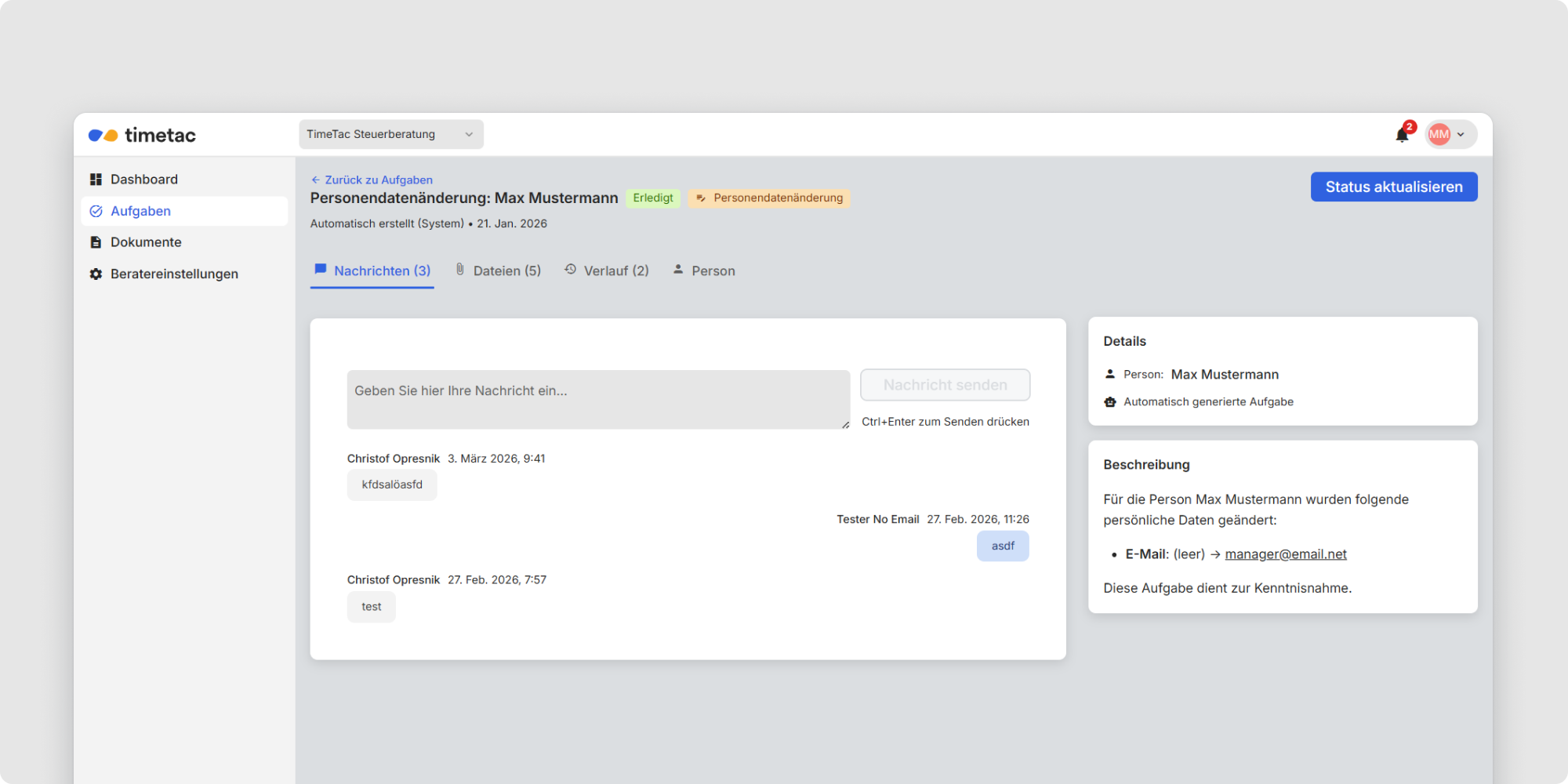Viewport: 1568px width, 784px height.
Task: Open the manager@email.net link
Action: 1285,554
